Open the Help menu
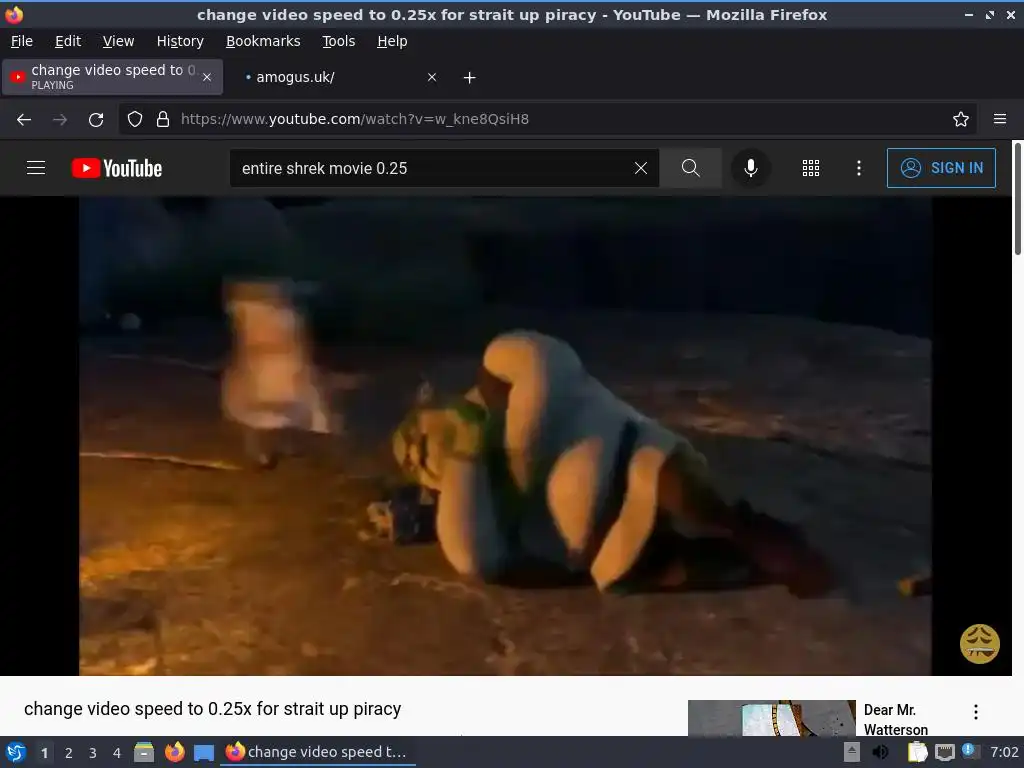 point(392,41)
